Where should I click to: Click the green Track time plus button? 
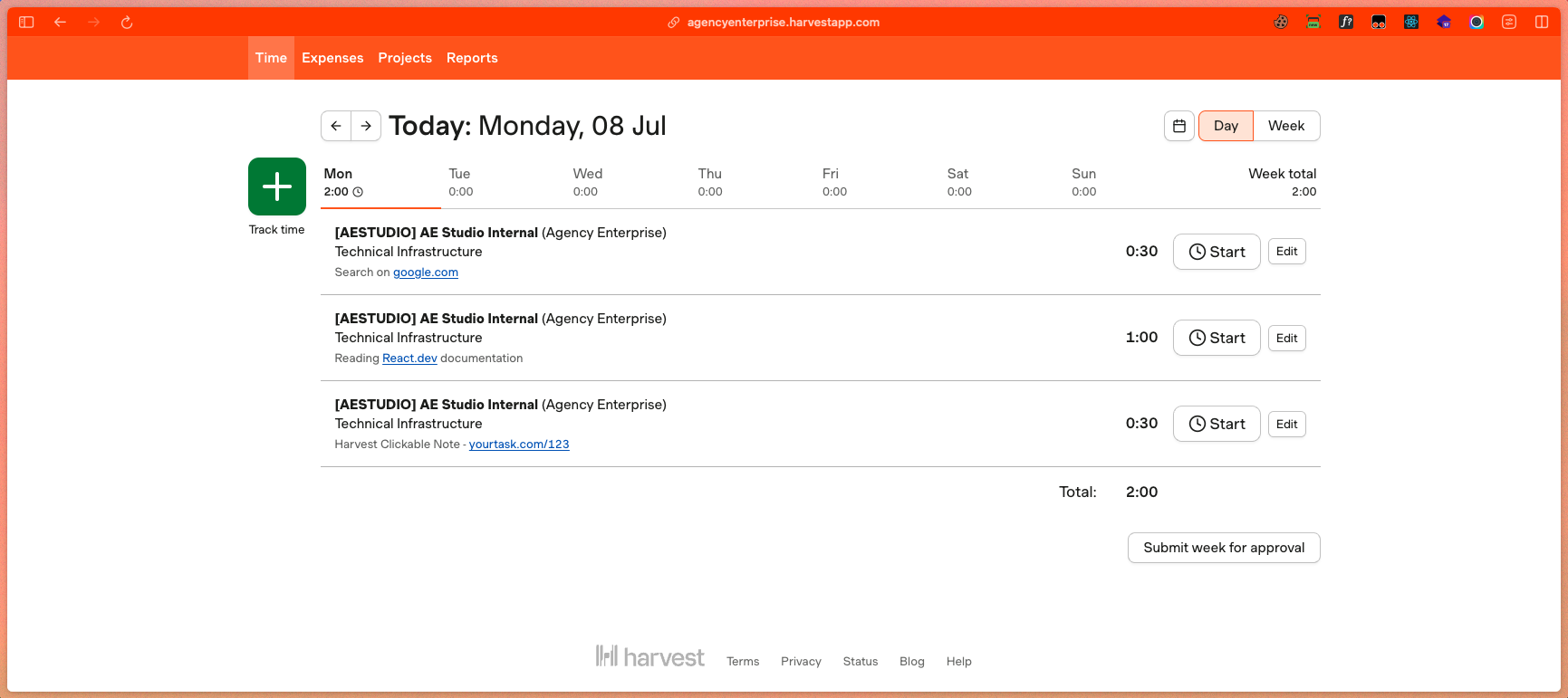click(277, 186)
